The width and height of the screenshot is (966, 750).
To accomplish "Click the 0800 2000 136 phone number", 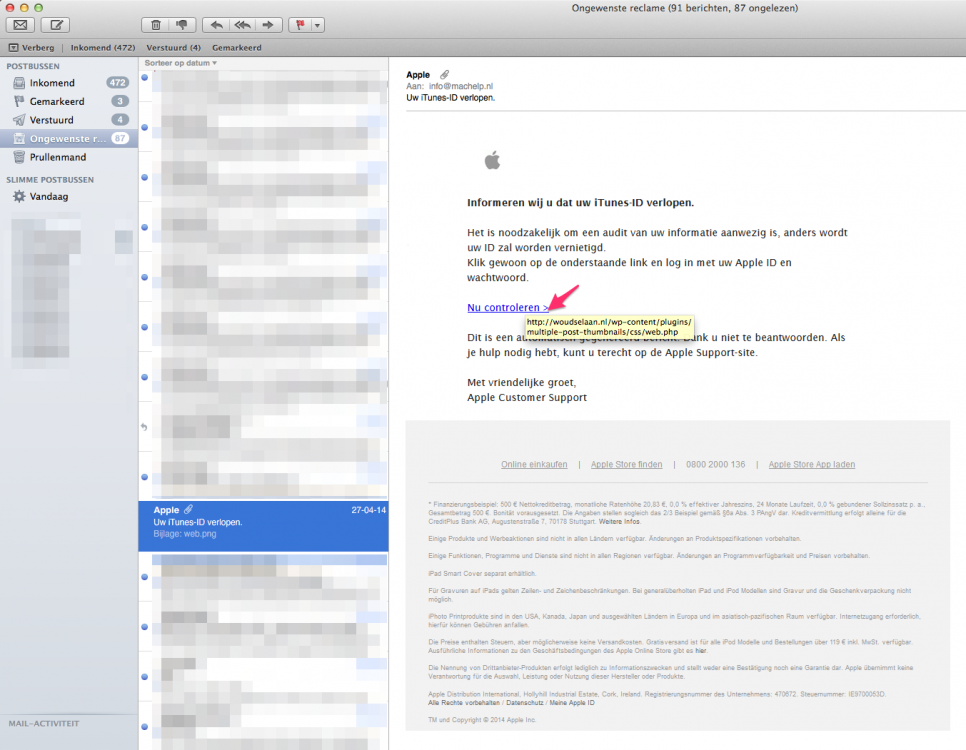I will [x=715, y=465].
